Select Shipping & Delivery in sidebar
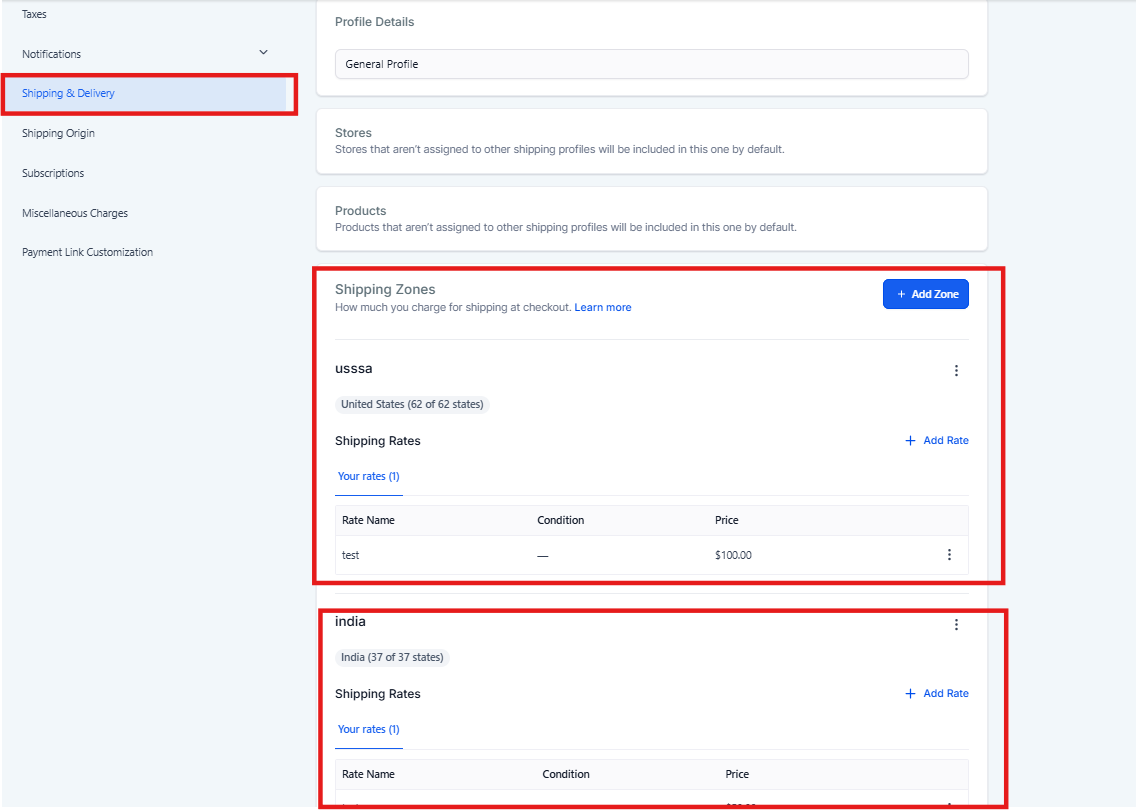 (69, 94)
